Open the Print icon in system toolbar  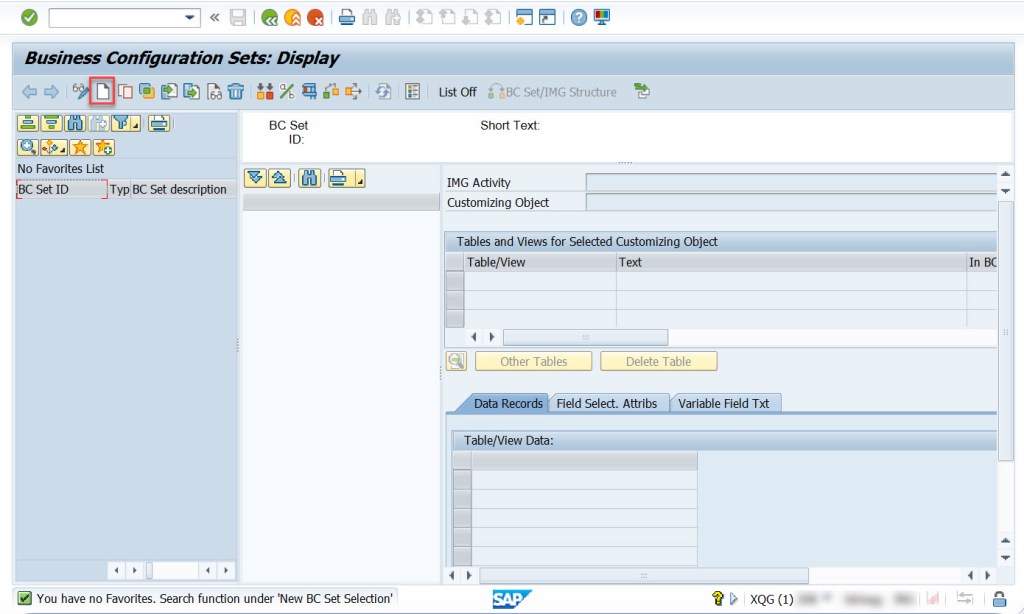pyautogui.click(x=345, y=16)
